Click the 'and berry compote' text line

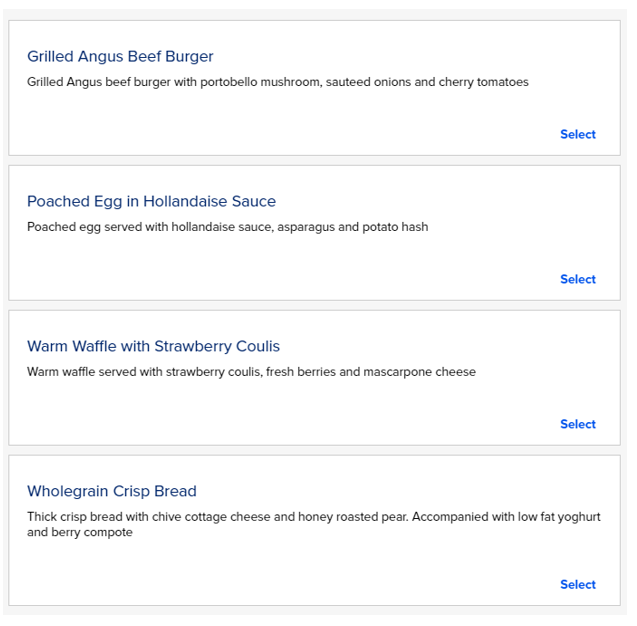tap(80, 532)
